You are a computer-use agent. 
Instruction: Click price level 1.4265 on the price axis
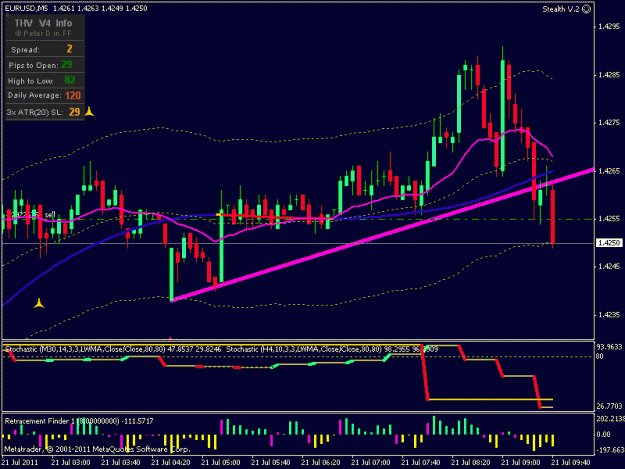click(609, 171)
